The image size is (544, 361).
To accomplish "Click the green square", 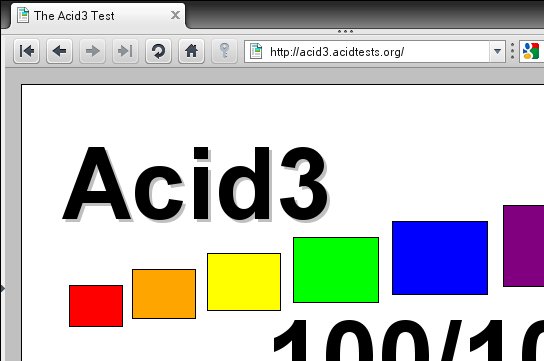I will tap(336, 270).
